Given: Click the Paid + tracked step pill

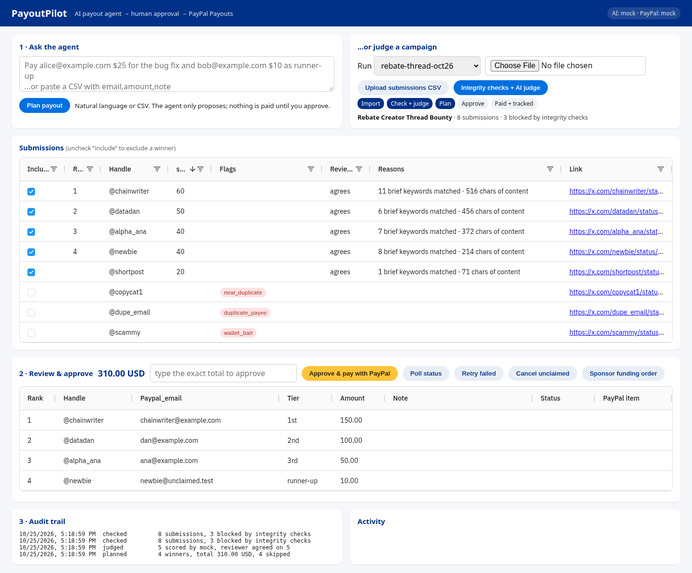Looking at the screenshot, I should click(x=514, y=104).
